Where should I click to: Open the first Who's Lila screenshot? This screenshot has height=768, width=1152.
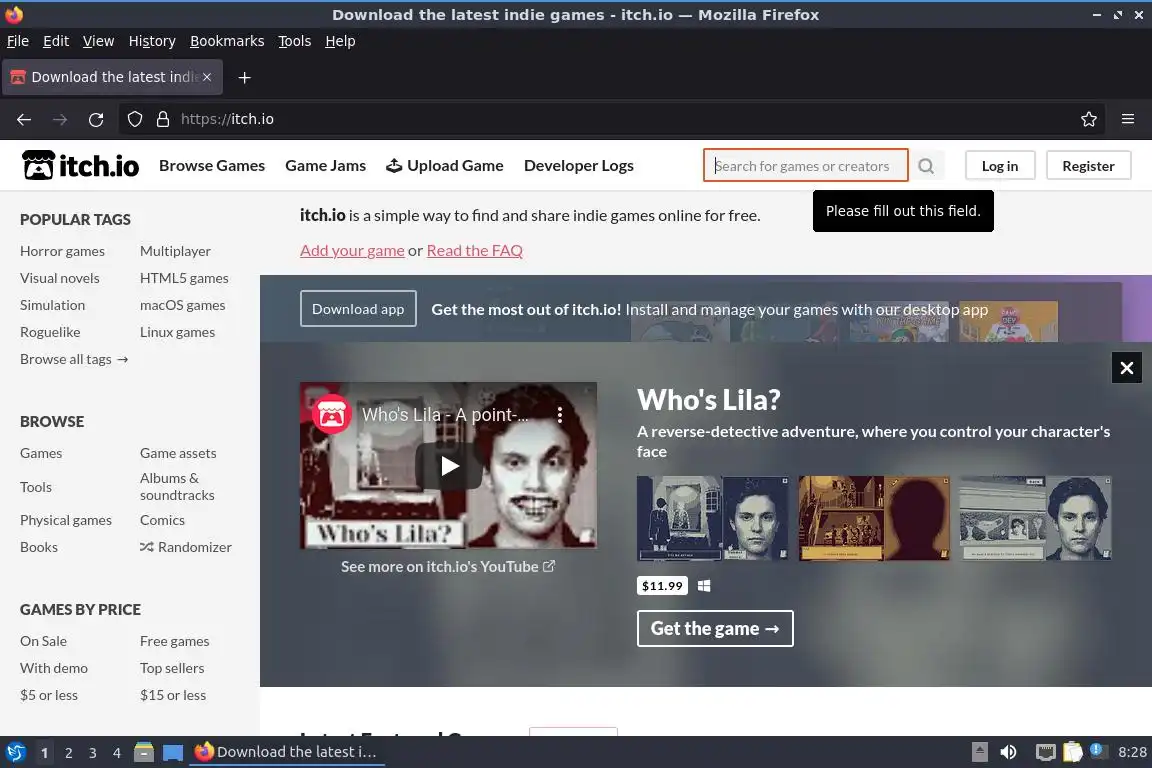pos(713,518)
